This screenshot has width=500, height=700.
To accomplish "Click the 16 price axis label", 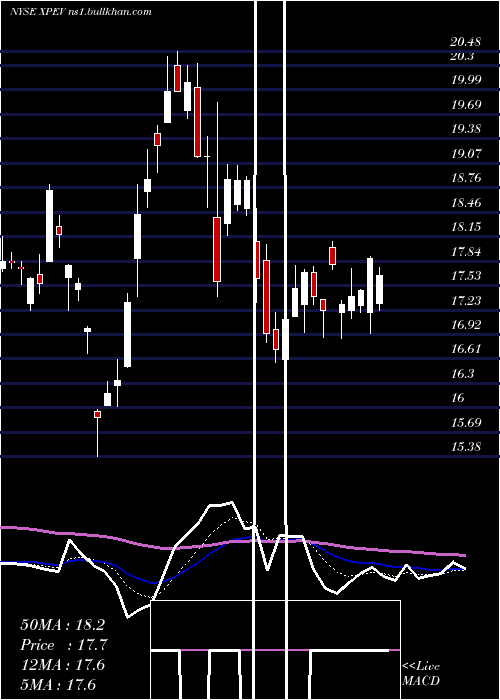I will click(x=458, y=397).
